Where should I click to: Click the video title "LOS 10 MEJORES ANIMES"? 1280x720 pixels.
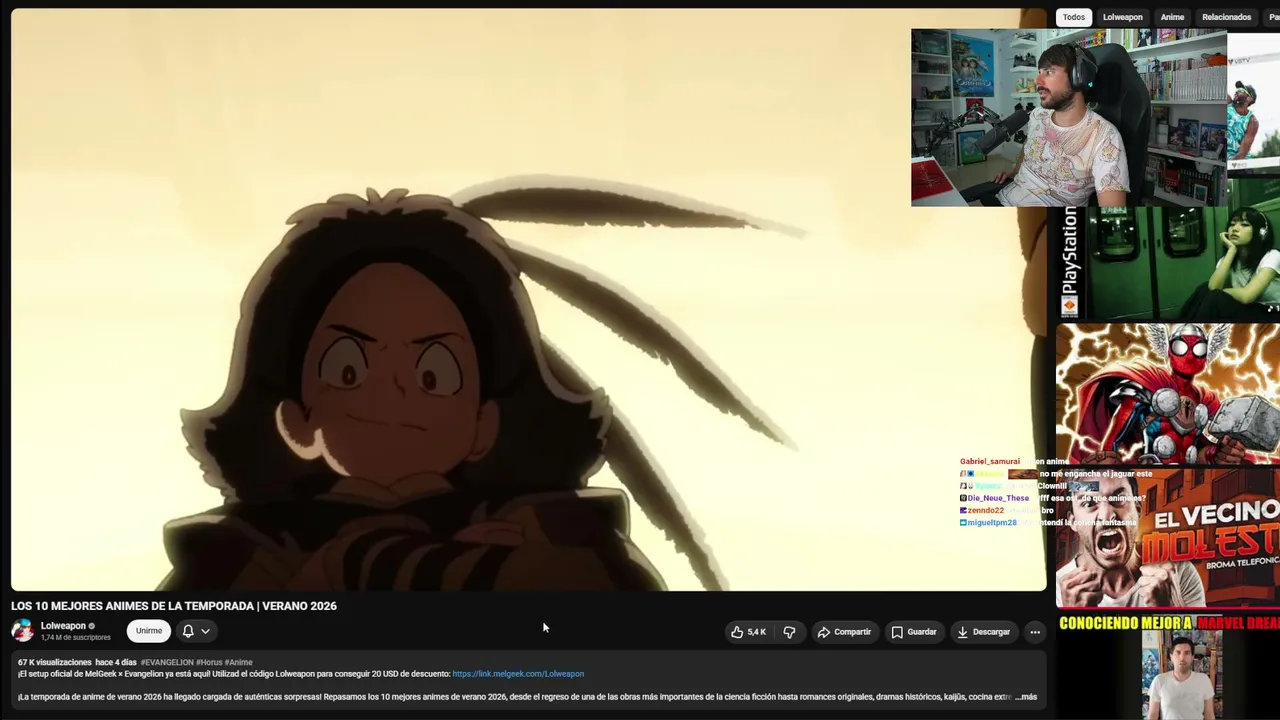click(174, 606)
